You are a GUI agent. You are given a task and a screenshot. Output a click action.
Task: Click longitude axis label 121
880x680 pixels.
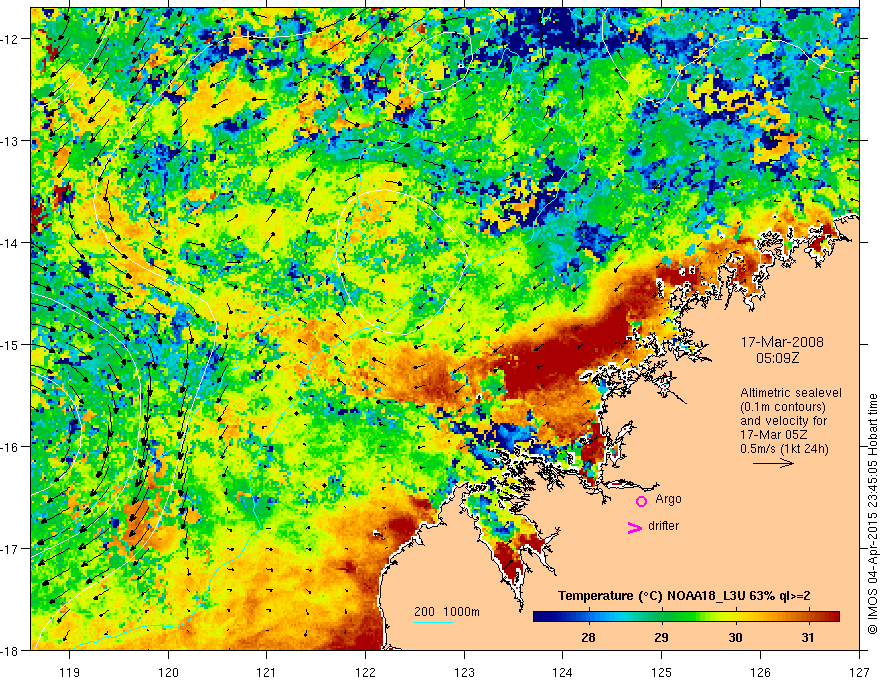[267, 672]
